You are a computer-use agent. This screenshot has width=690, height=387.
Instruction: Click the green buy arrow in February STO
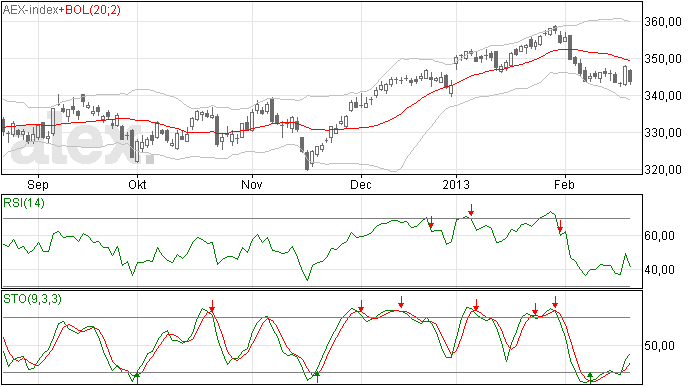click(x=591, y=378)
